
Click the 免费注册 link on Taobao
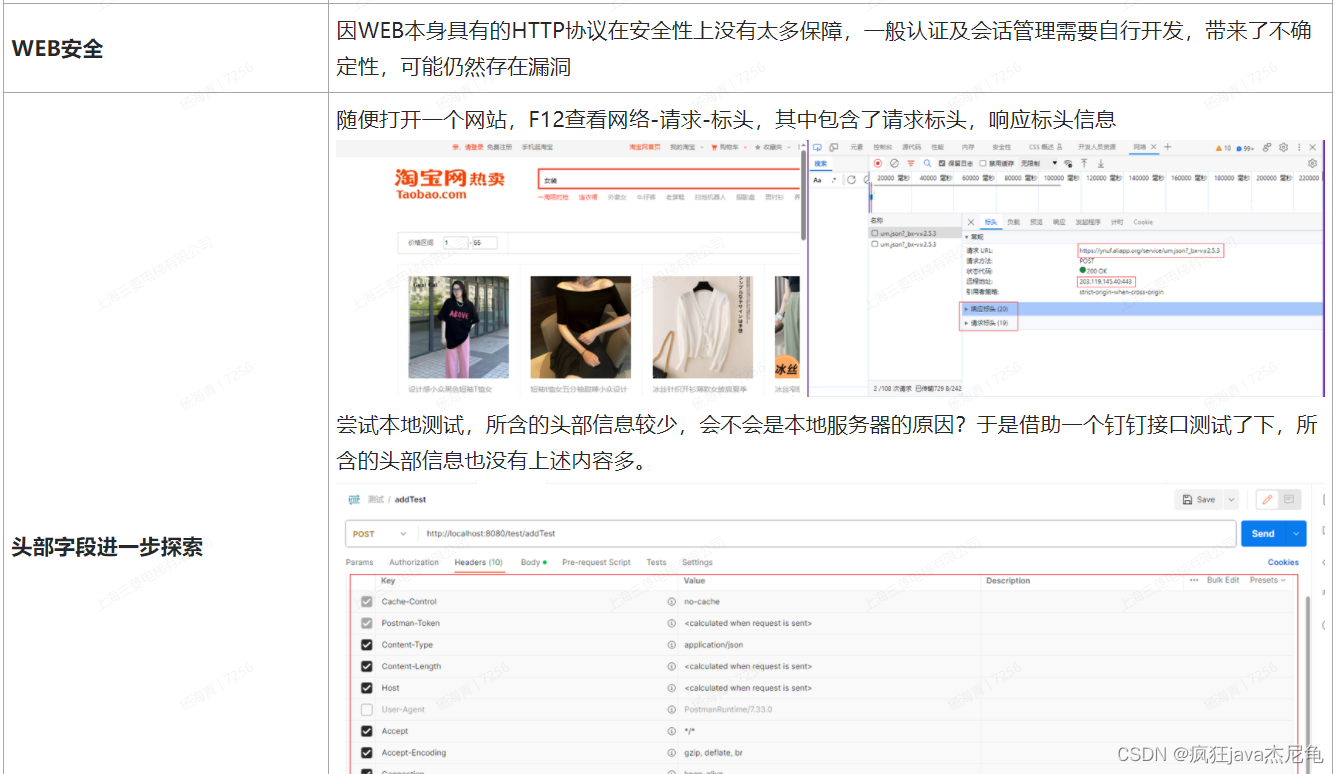point(499,147)
